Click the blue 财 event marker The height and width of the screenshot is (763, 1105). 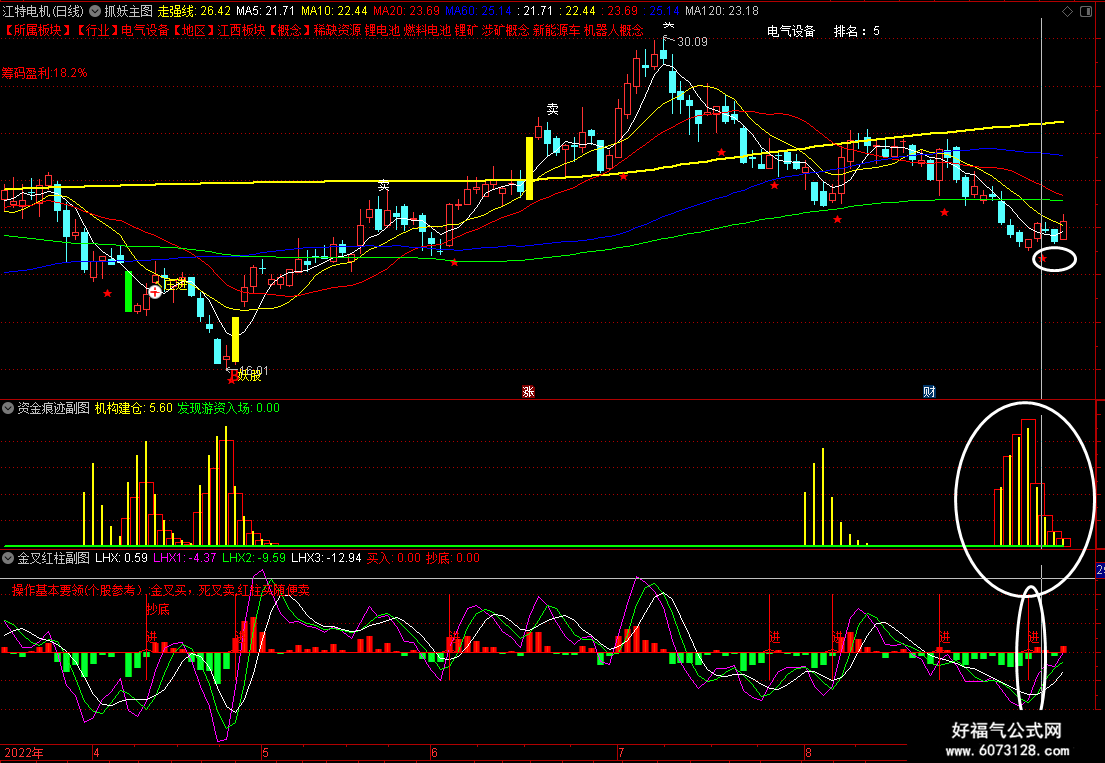coord(929,392)
